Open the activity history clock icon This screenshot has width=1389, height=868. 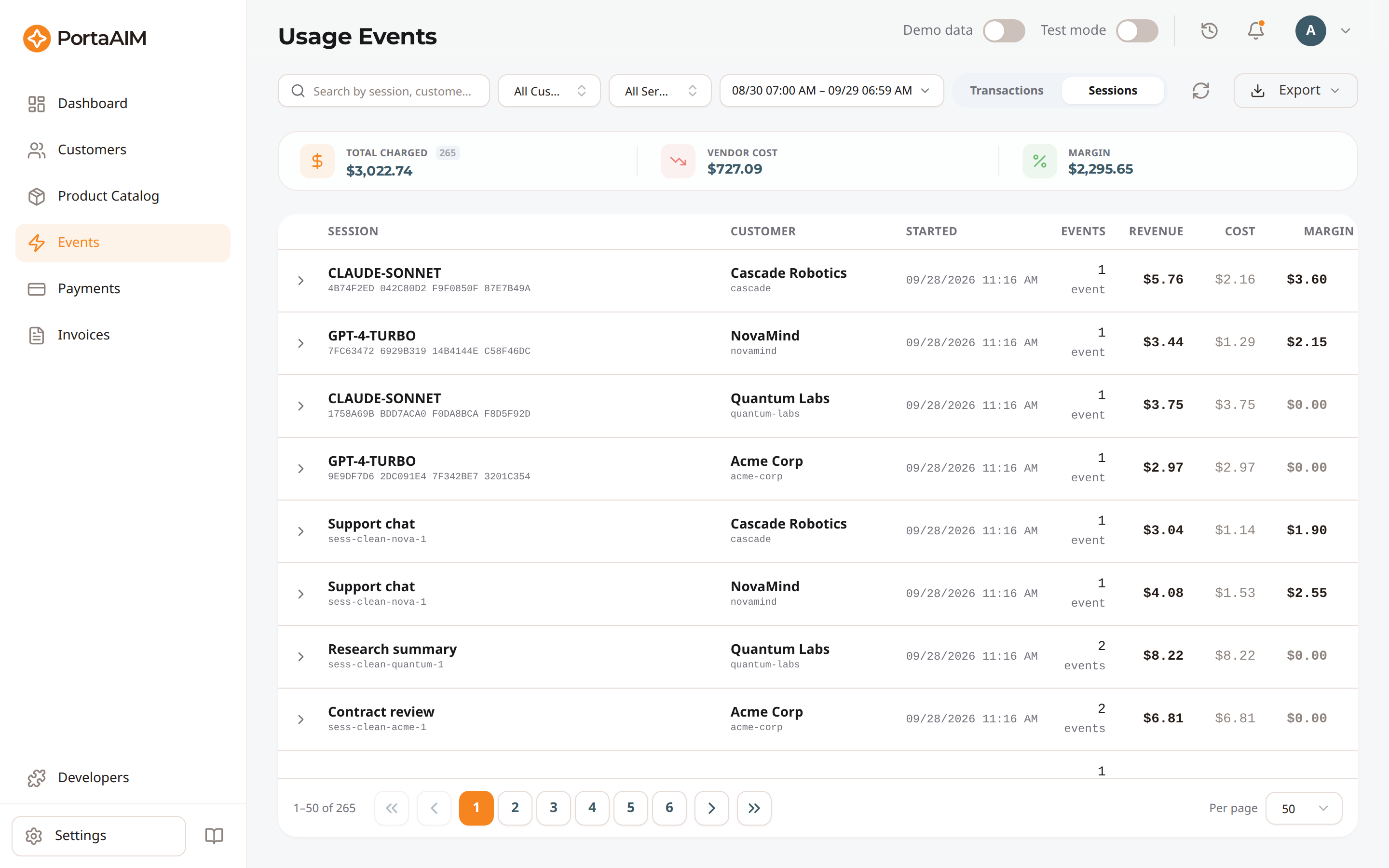(x=1210, y=30)
